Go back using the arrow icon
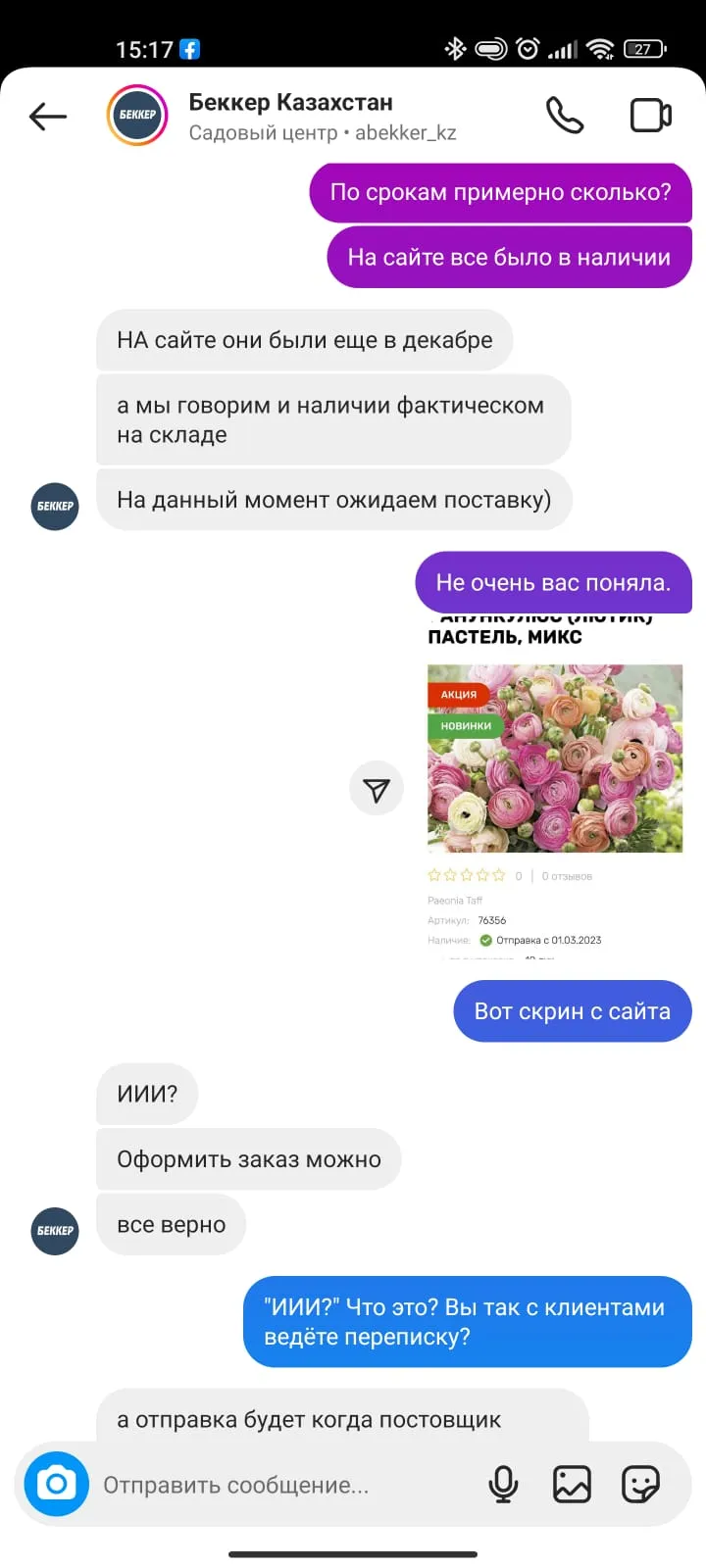Screen dimensions: 706x1568 [48, 117]
